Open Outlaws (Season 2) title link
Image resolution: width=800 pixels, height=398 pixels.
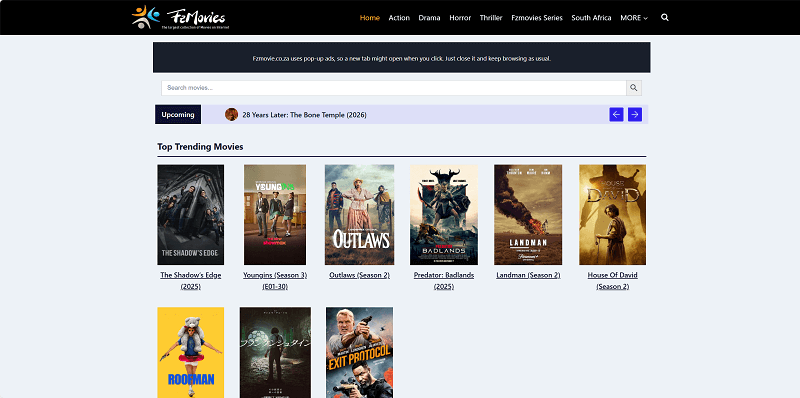(x=359, y=275)
